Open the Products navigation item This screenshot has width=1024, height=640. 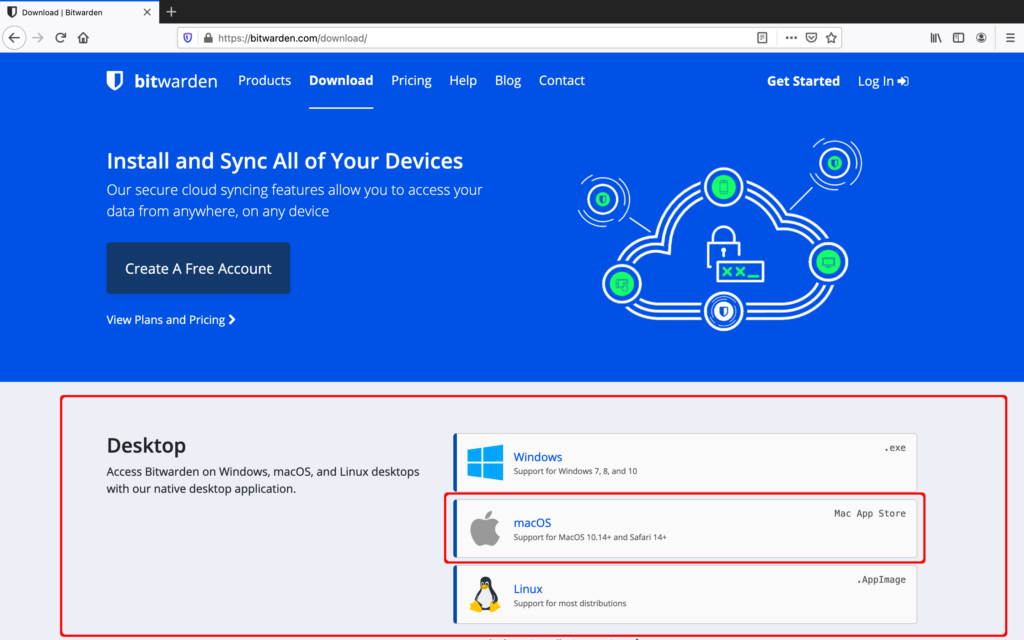click(264, 80)
